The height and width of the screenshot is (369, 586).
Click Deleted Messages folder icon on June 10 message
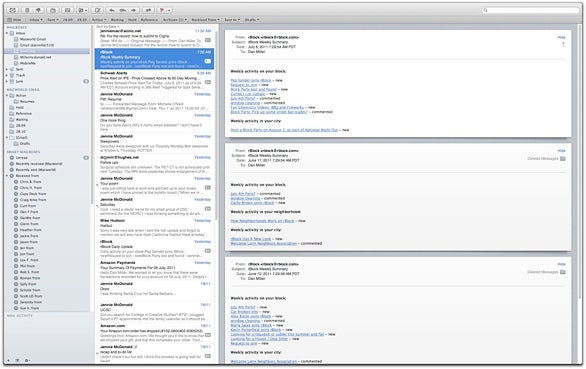[563, 272]
